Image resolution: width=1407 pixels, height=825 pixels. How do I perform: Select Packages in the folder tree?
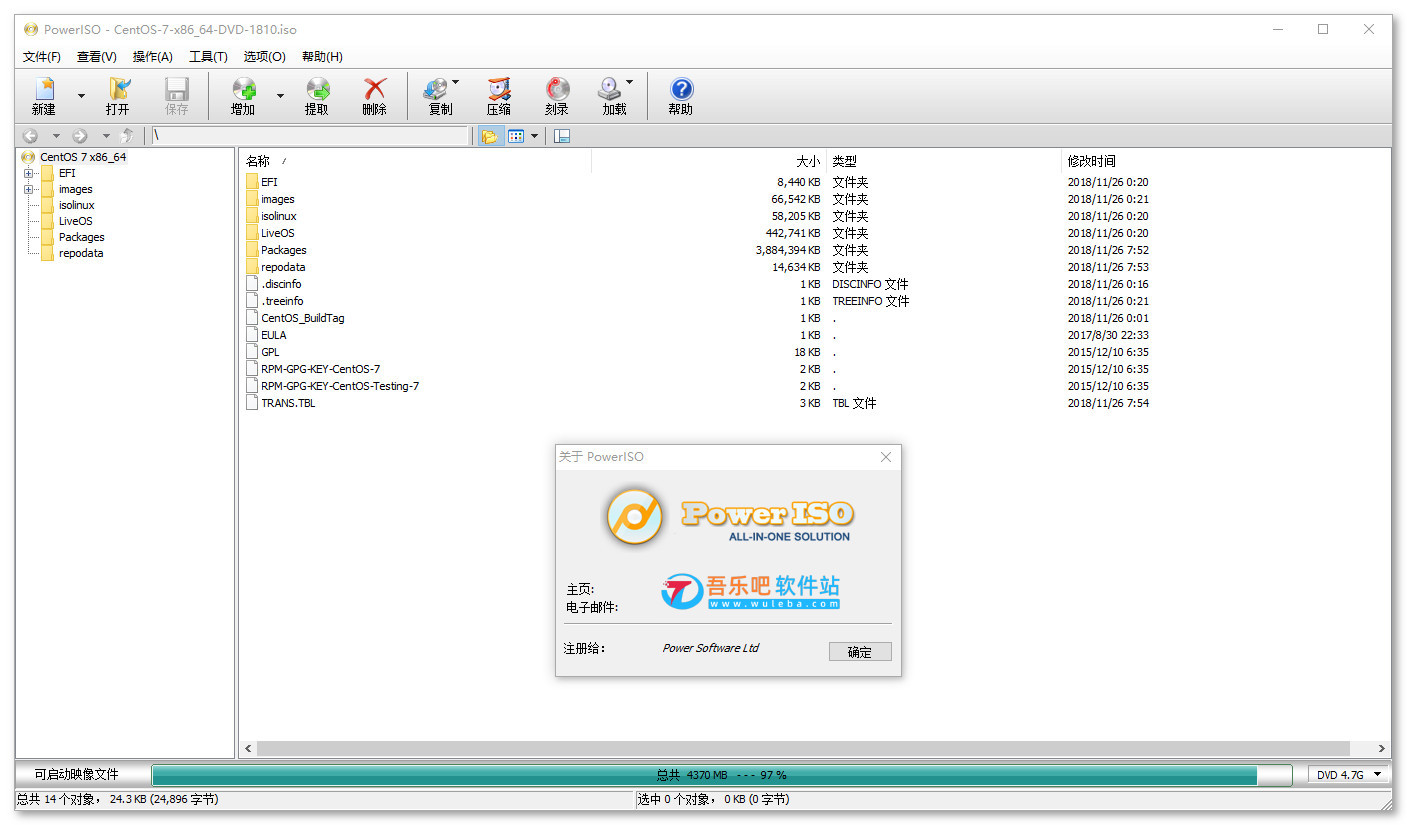click(81, 237)
